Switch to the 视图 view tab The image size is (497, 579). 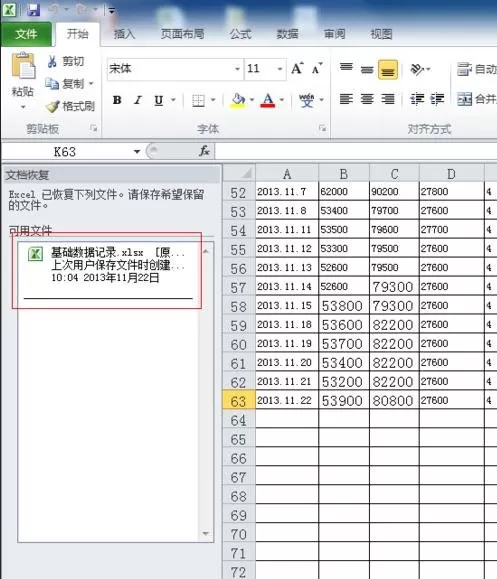click(381, 34)
